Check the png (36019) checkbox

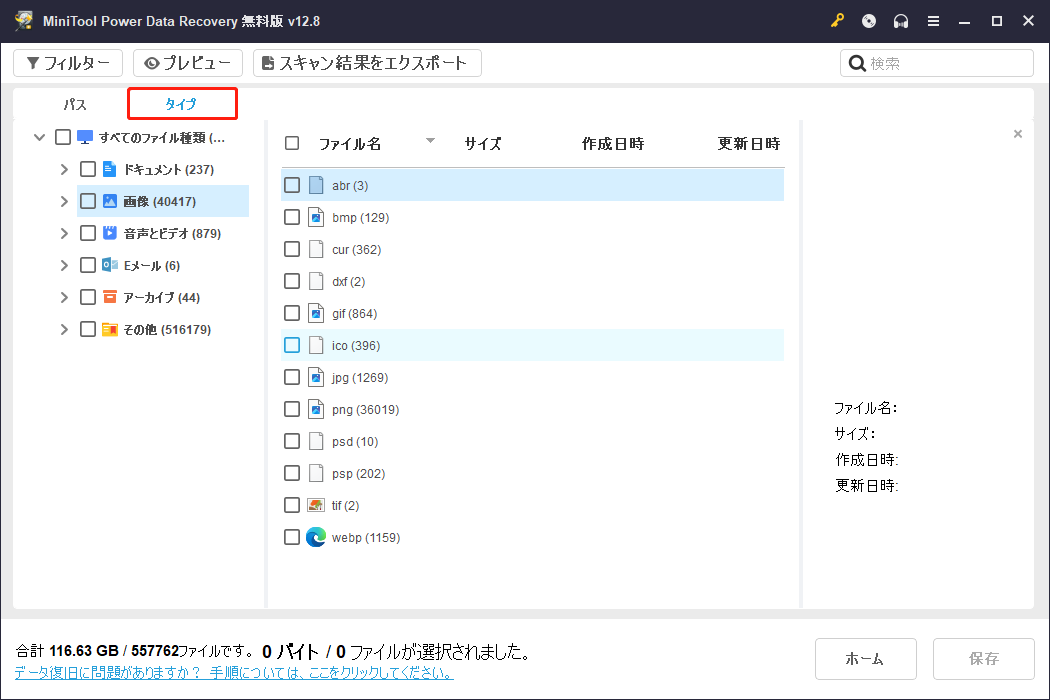292,409
